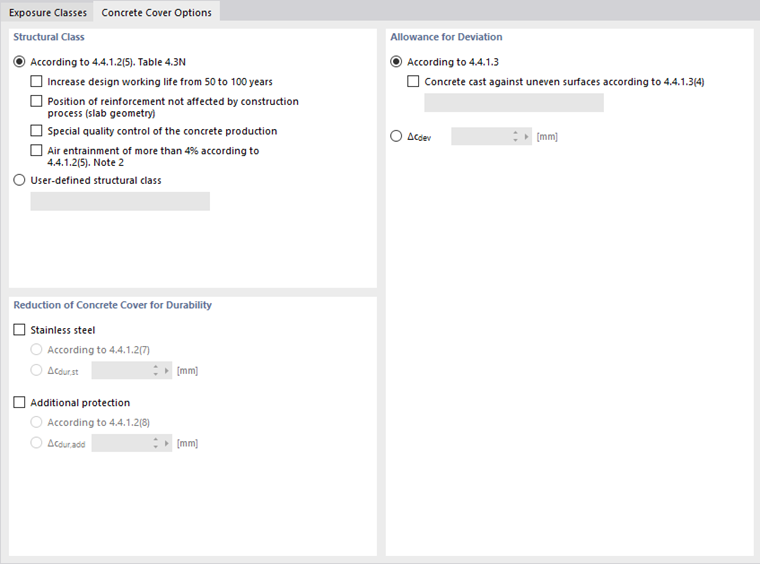Enable the Additional protection checkbox
This screenshot has height=564, width=760.
coord(20,403)
